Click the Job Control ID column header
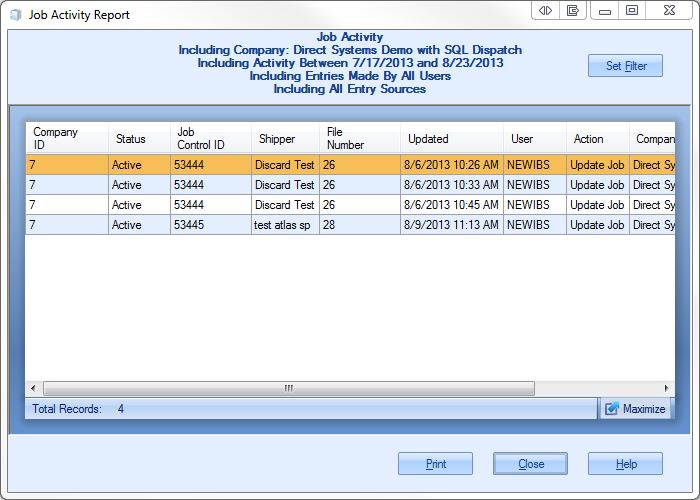Image resolution: width=700 pixels, height=500 pixels. pos(210,139)
